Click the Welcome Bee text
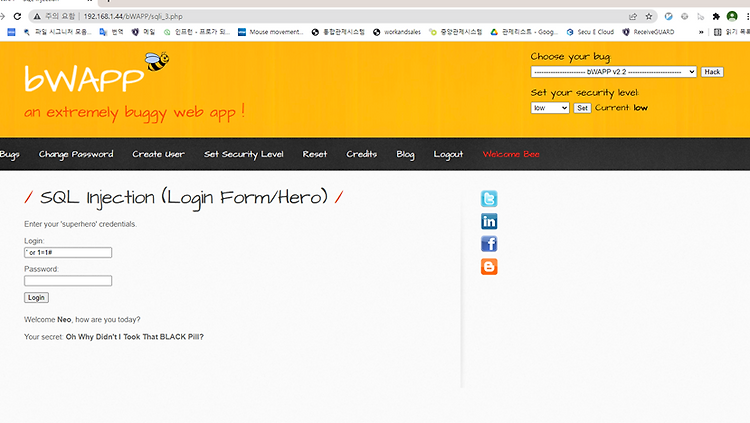Image resolution: width=750 pixels, height=423 pixels. tap(511, 154)
